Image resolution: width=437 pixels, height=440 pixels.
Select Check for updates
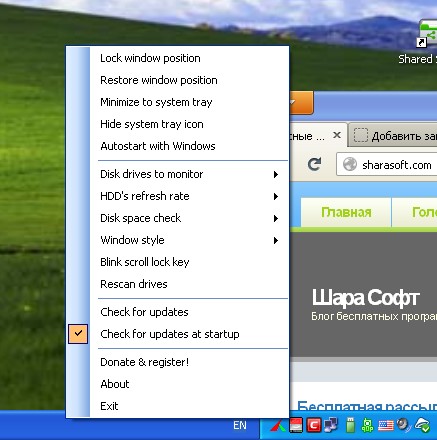(x=177, y=312)
